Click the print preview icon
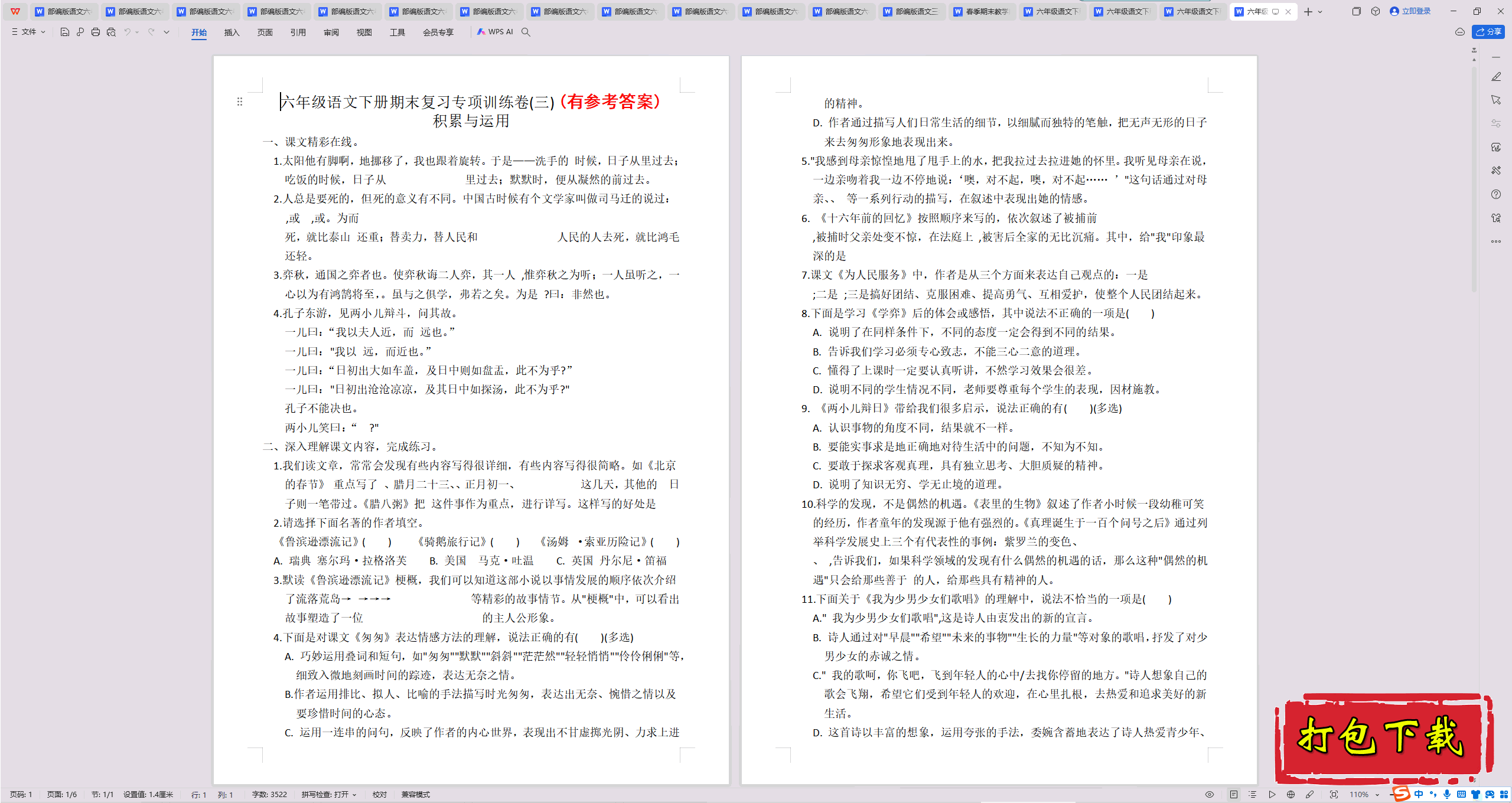1512x803 pixels. tap(111, 32)
